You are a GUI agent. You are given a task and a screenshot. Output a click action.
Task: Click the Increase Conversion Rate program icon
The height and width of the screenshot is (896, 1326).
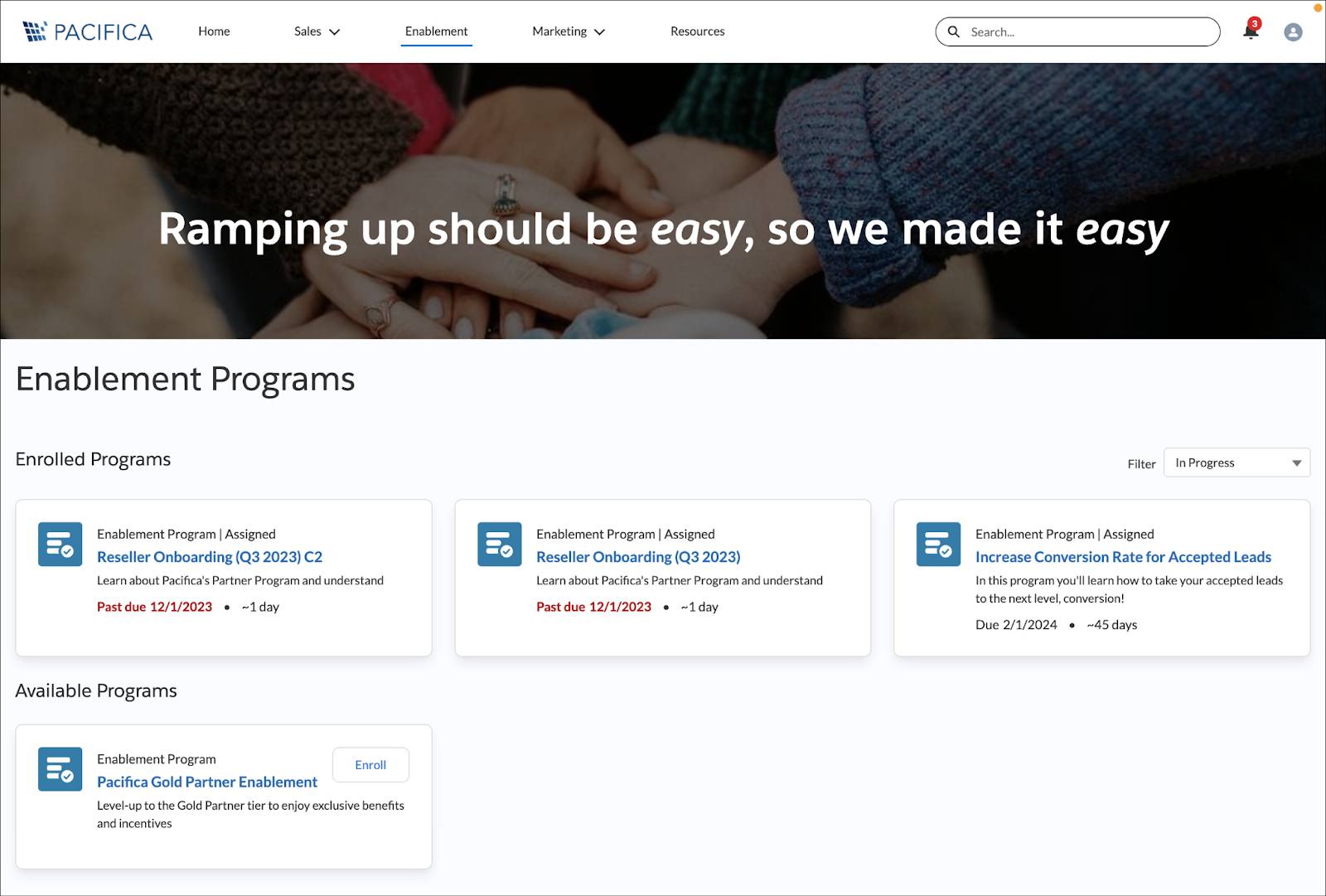coord(938,544)
